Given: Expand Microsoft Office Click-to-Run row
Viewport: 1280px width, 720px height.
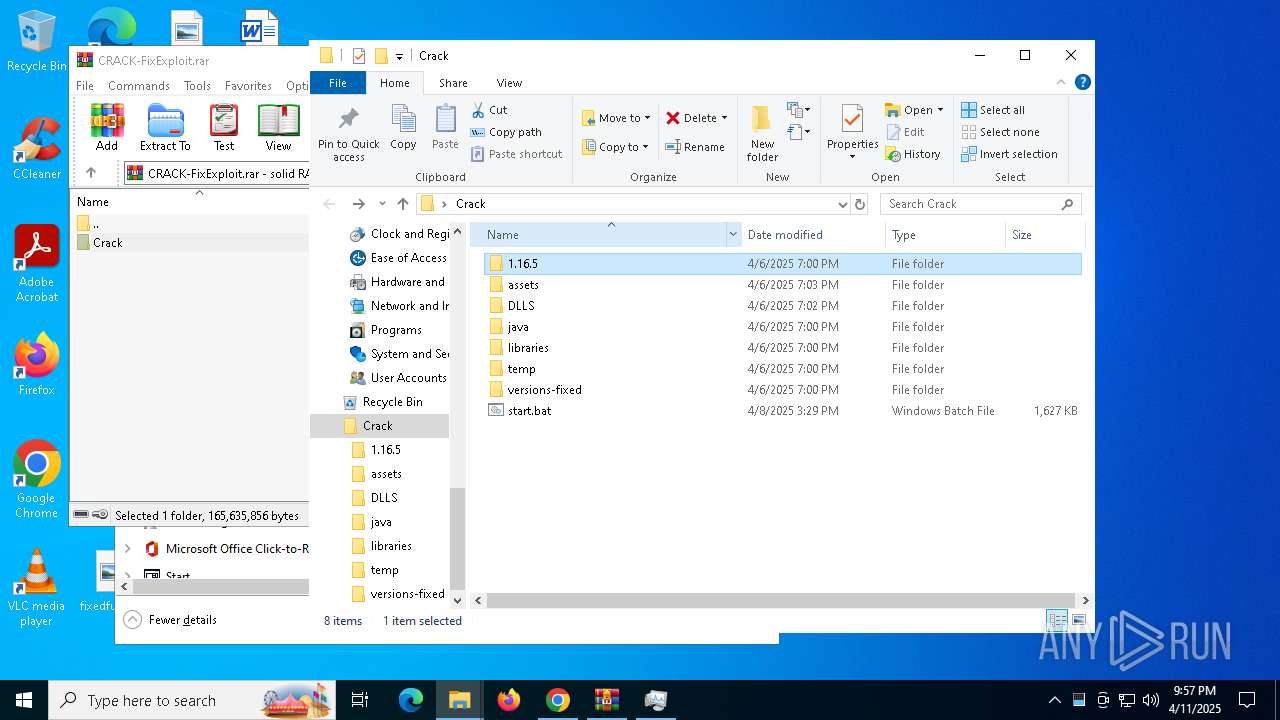Looking at the screenshot, I should 127,549.
